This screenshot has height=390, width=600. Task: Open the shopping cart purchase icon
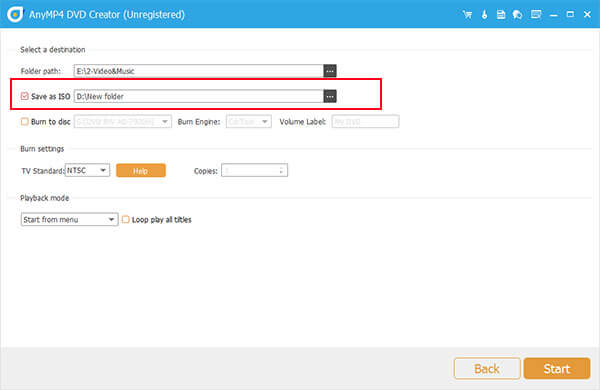(467, 15)
